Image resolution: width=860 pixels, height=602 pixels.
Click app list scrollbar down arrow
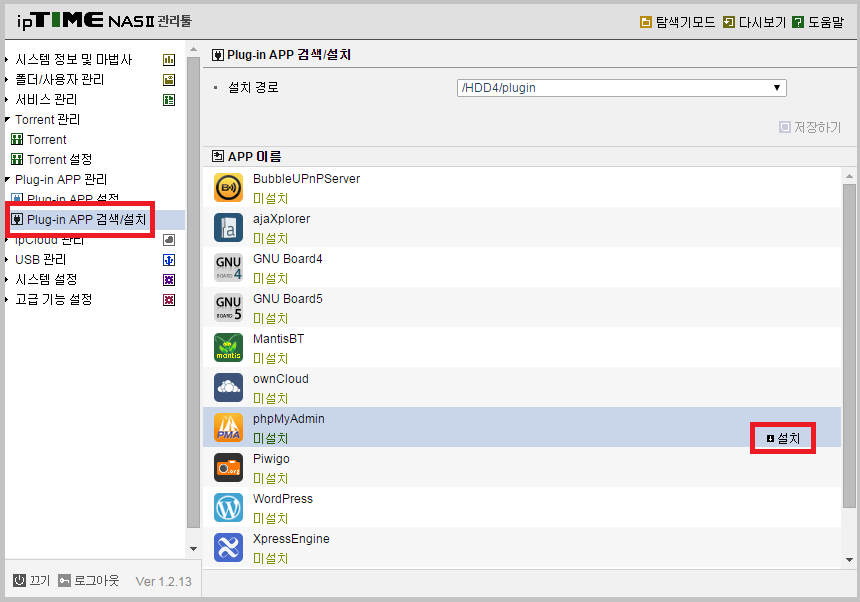850,560
